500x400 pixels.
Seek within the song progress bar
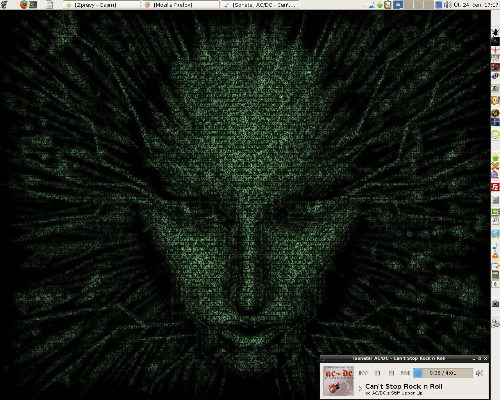pos(443,373)
